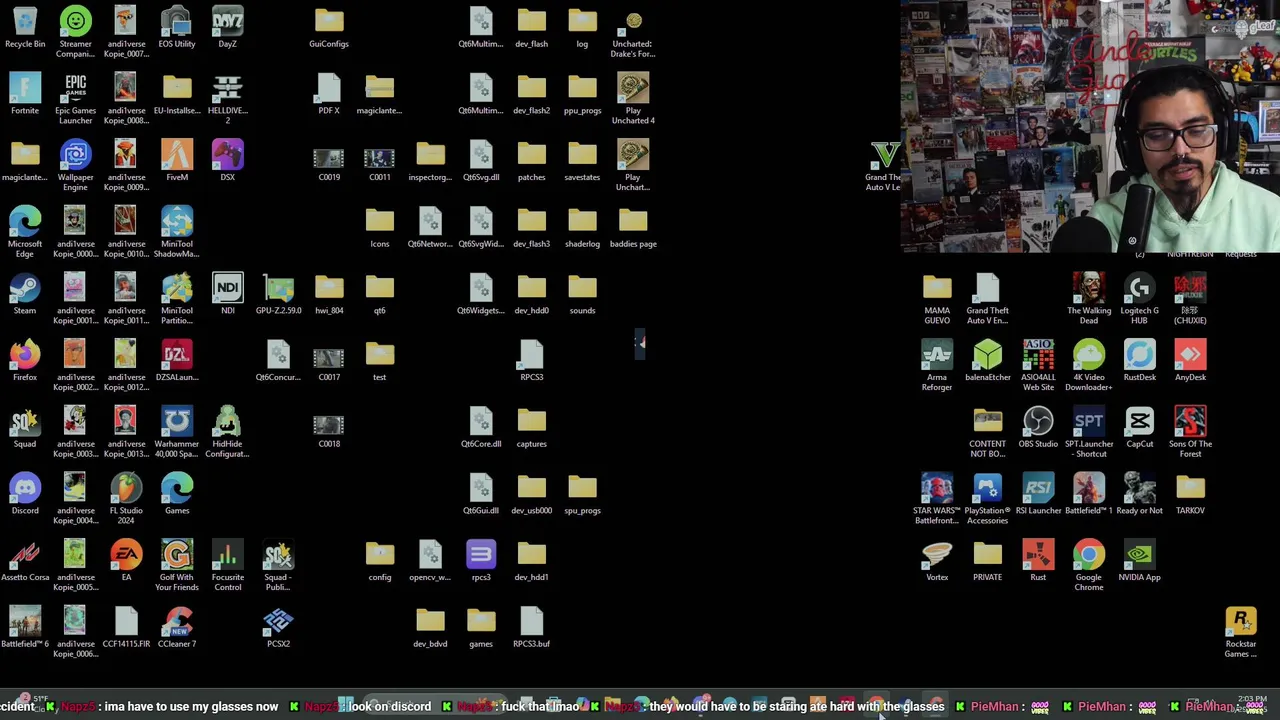The image size is (1280, 720).
Task: Click the balenaEtcher icon
Action: pos(987,361)
